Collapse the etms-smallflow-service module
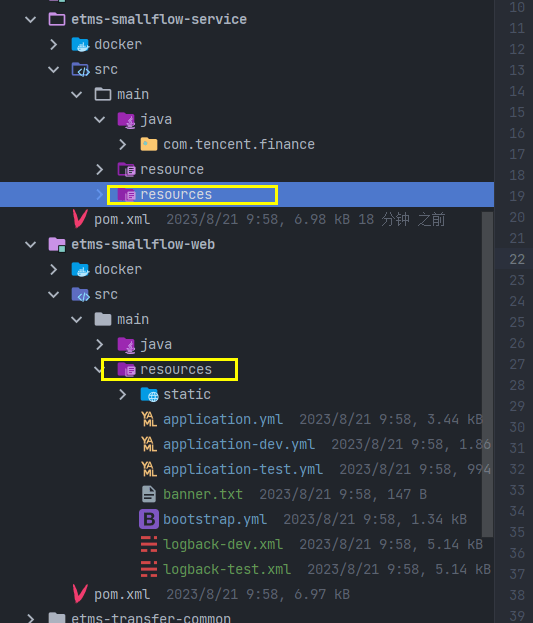This screenshot has width=533, height=623. 31,19
